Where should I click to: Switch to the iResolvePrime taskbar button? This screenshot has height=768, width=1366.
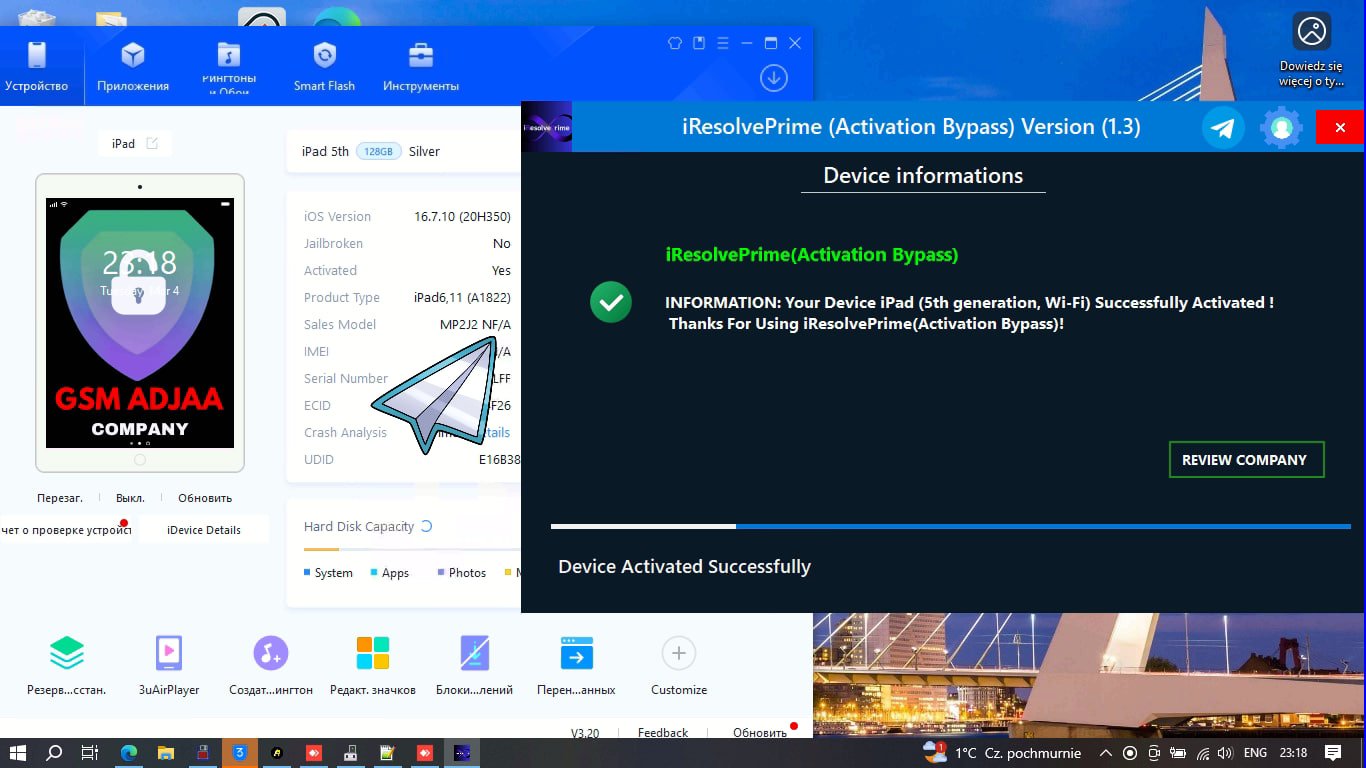point(462,753)
